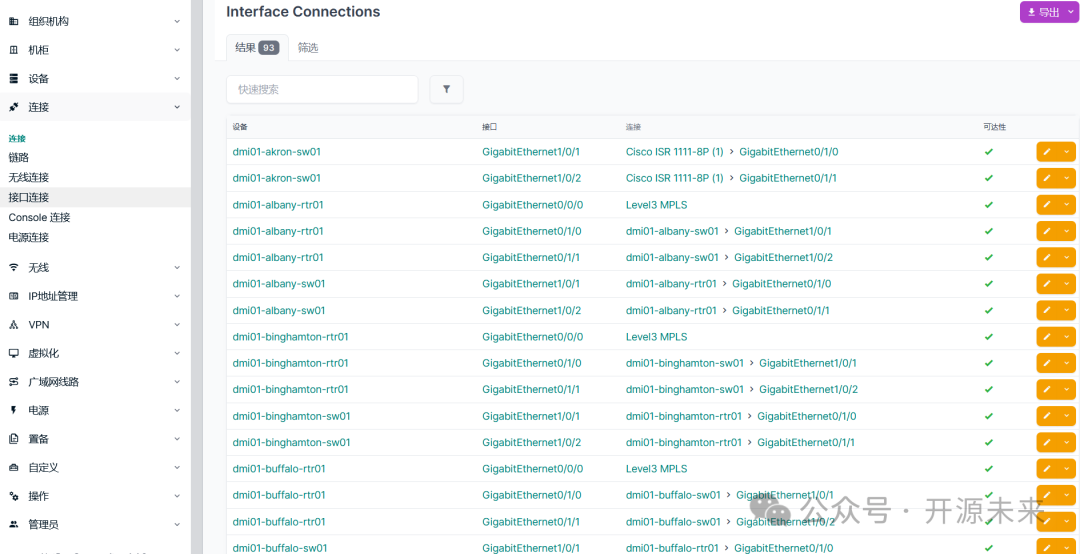
Task: Open 接口连接 in the sidebar
Action: (x=29, y=198)
